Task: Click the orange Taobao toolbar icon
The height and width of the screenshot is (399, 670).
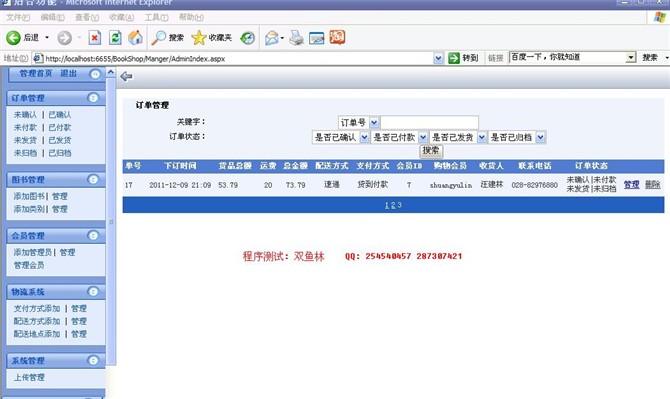Action: pos(337,38)
